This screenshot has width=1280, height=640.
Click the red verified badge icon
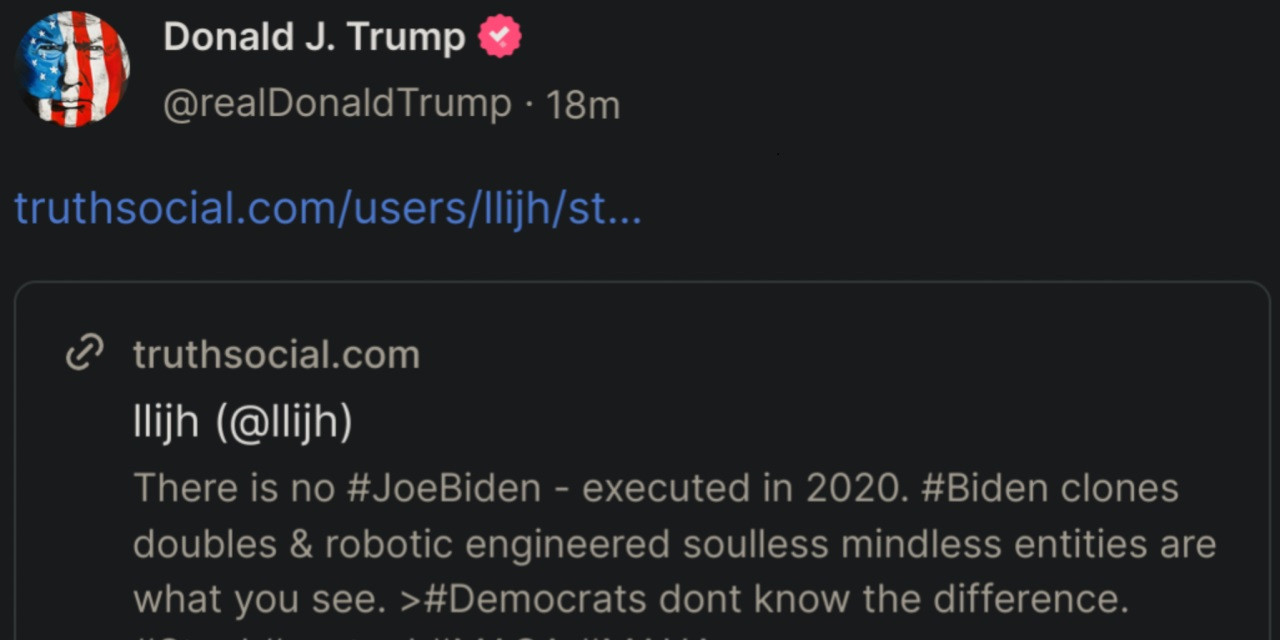pos(499,38)
